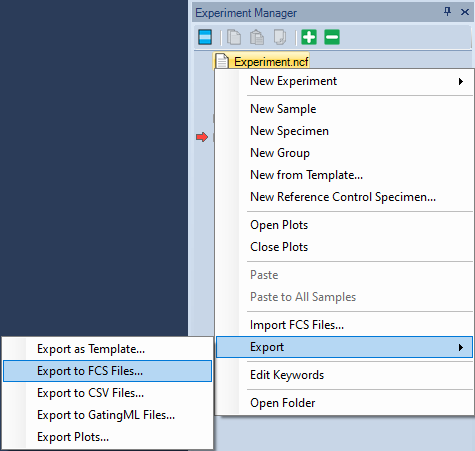
Task: Choose Export to CSV Files...
Action: point(107,393)
